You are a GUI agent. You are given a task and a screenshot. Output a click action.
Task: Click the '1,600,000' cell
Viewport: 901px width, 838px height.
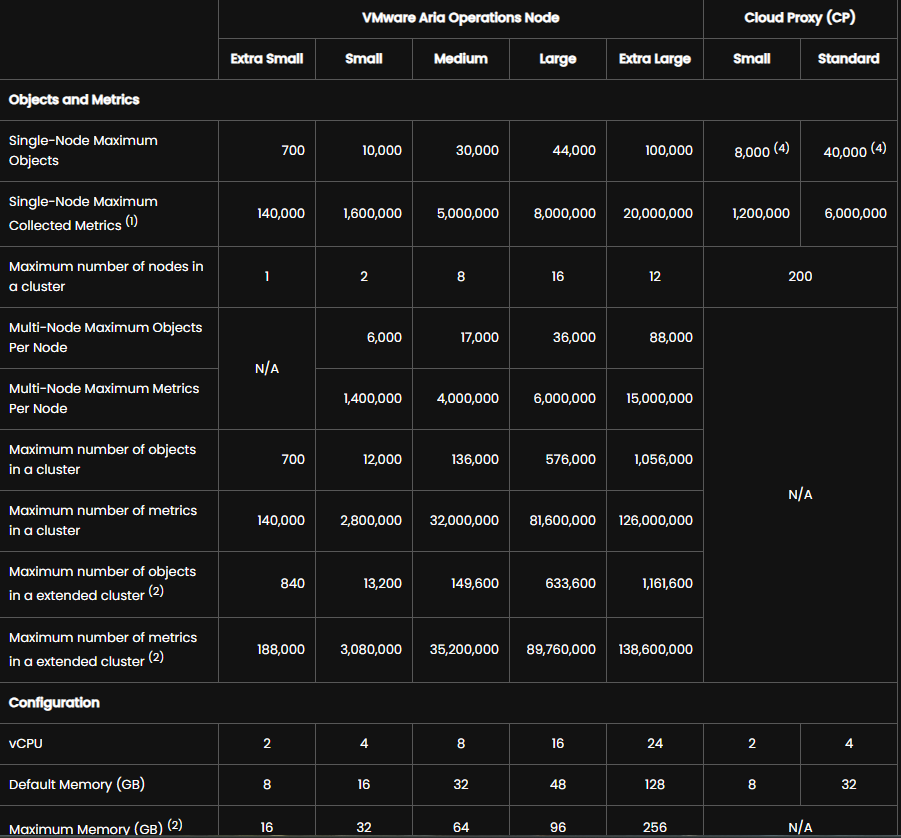(x=372, y=214)
